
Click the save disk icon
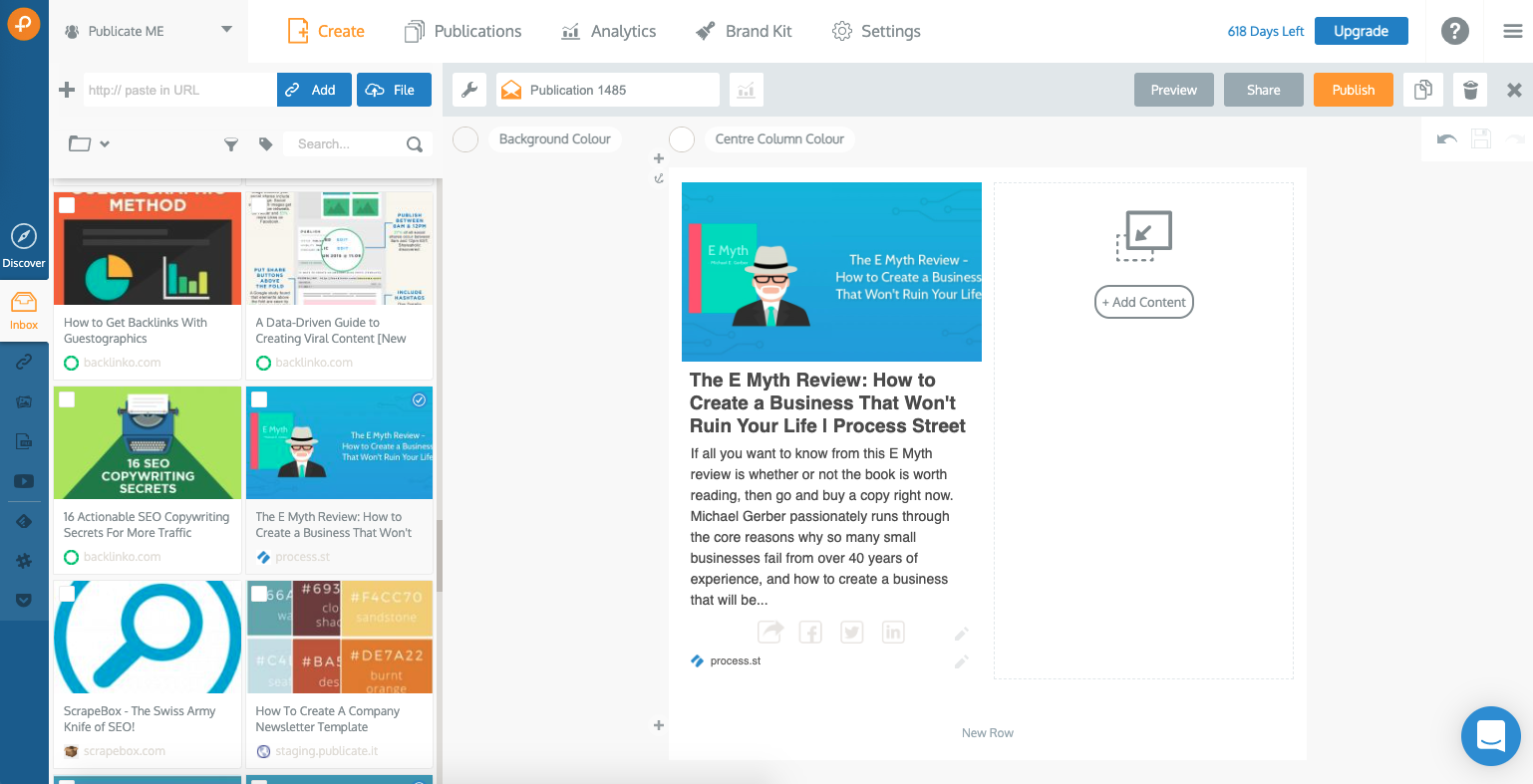point(1481,139)
